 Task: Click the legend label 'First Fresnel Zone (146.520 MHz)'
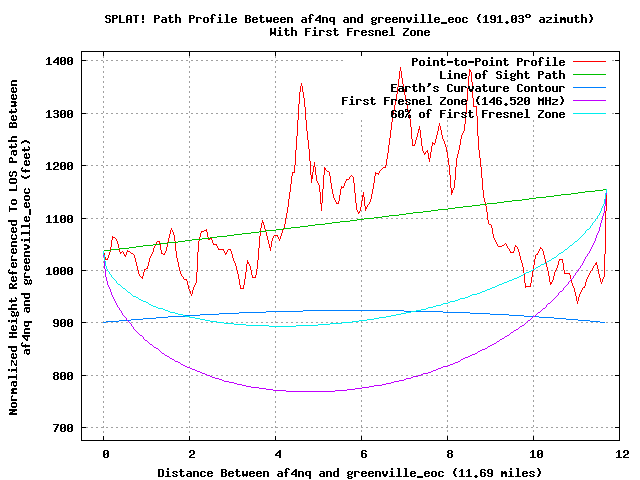[x=453, y=101]
